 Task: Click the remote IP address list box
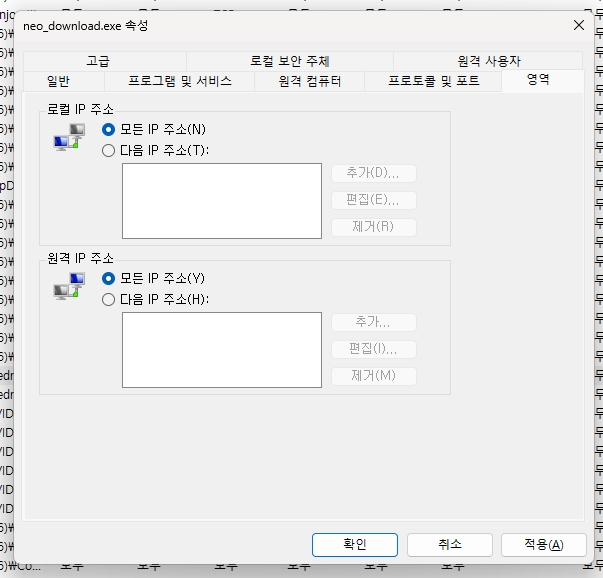[221, 350]
